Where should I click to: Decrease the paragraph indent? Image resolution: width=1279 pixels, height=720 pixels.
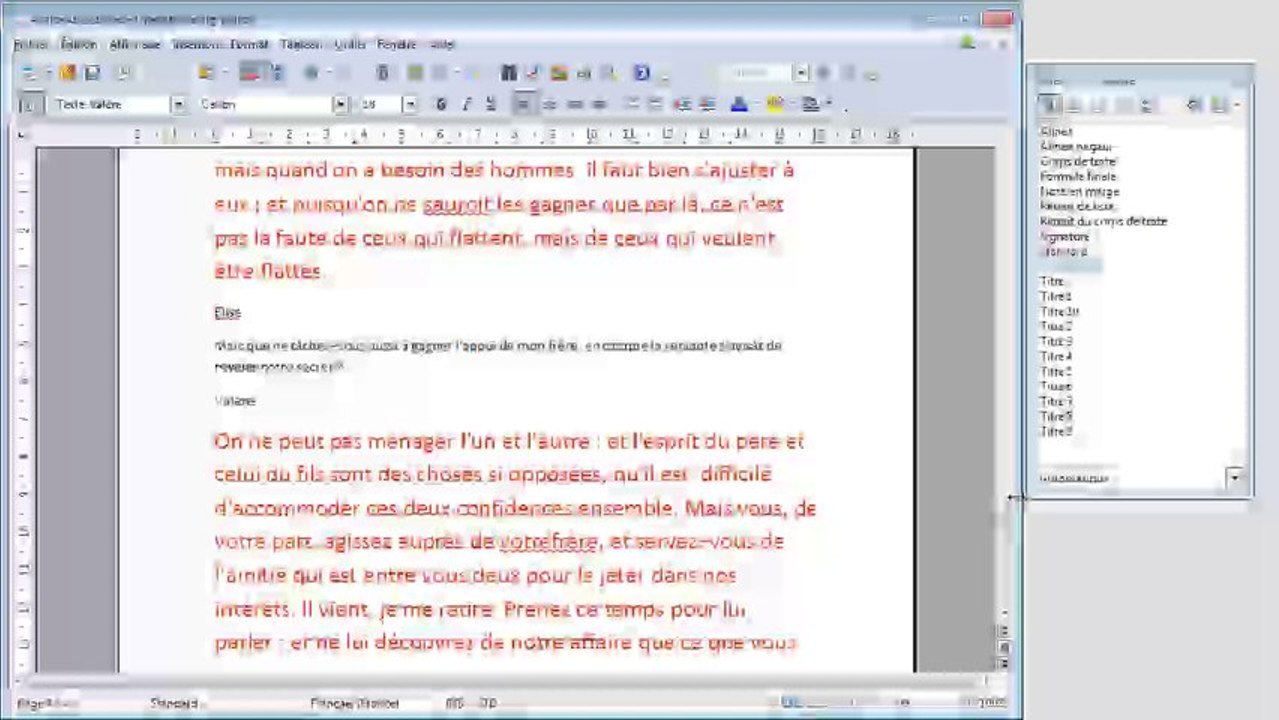pyautogui.click(x=683, y=104)
